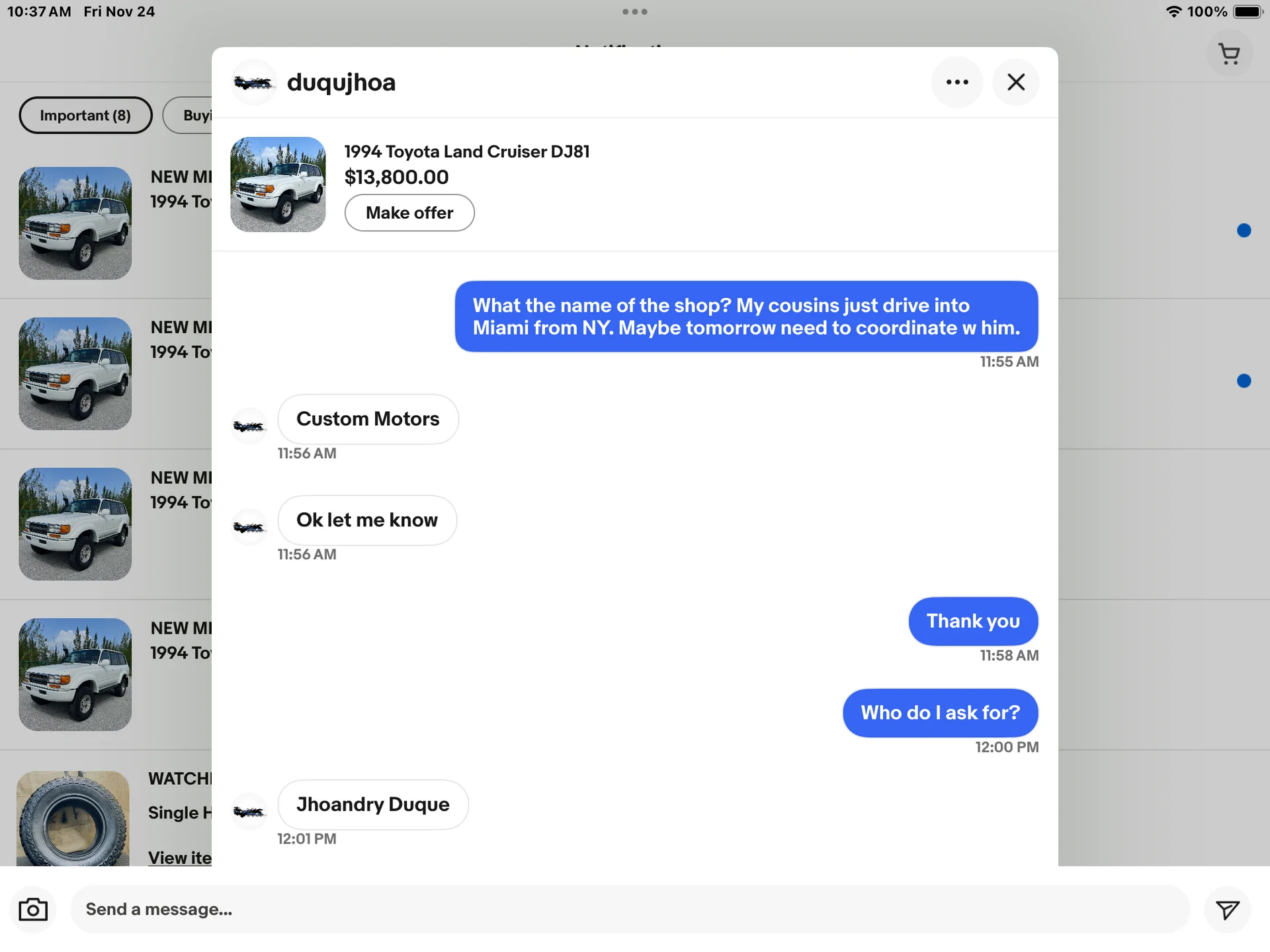Tap the camera icon to attach a photo
This screenshot has height=952, width=1270.
[33, 910]
